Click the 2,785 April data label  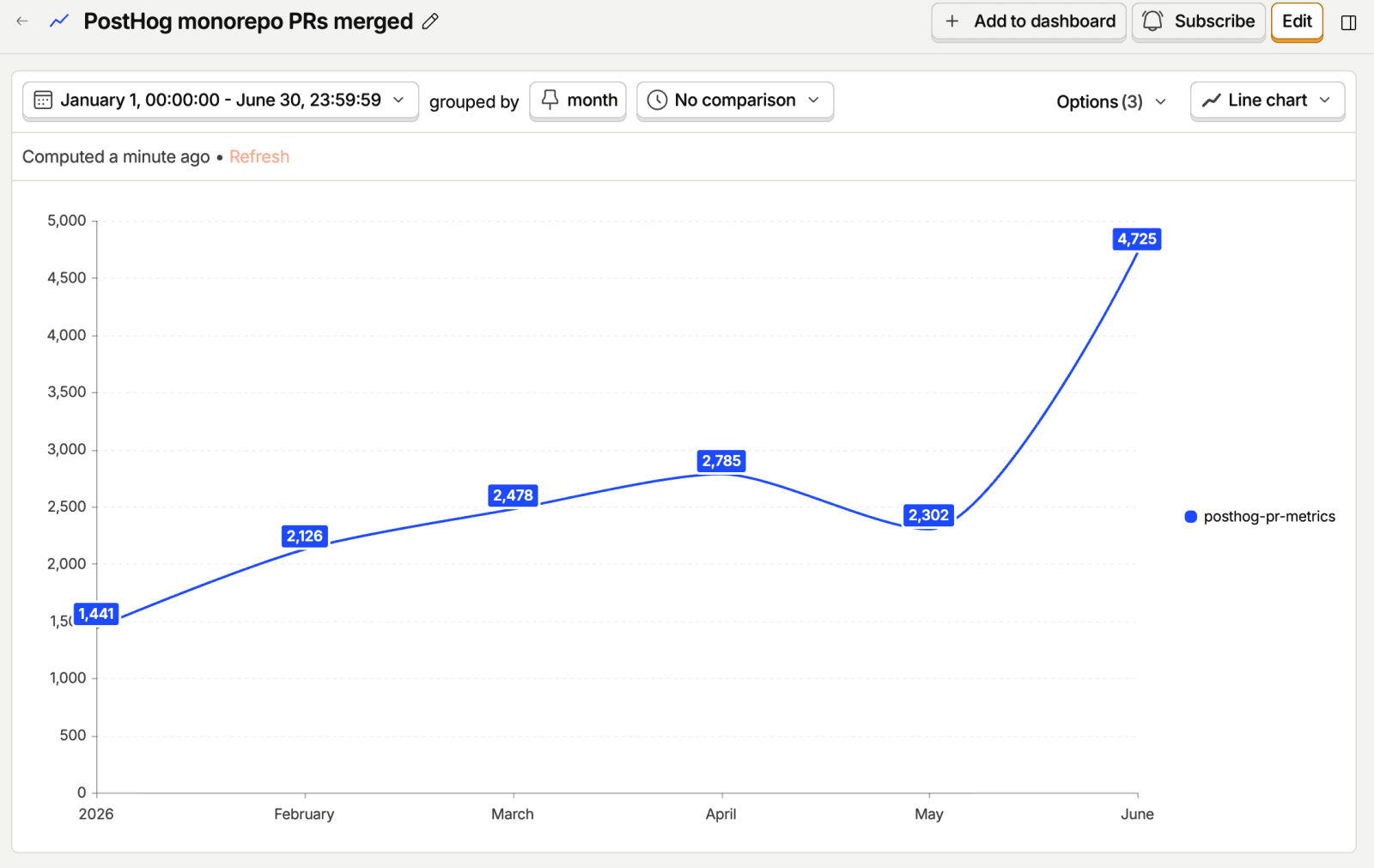tap(721, 461)
